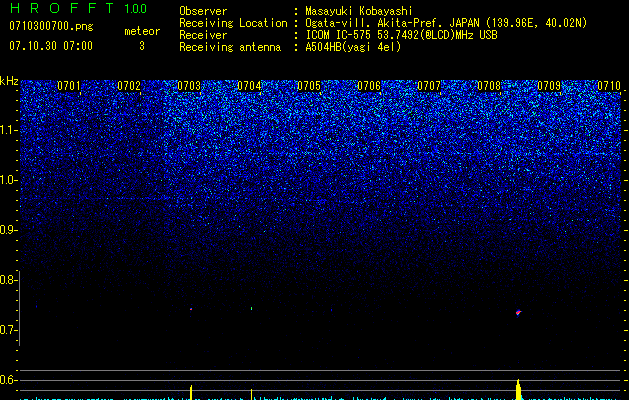Click the red meteor echo after 0708

pos(518,313)
